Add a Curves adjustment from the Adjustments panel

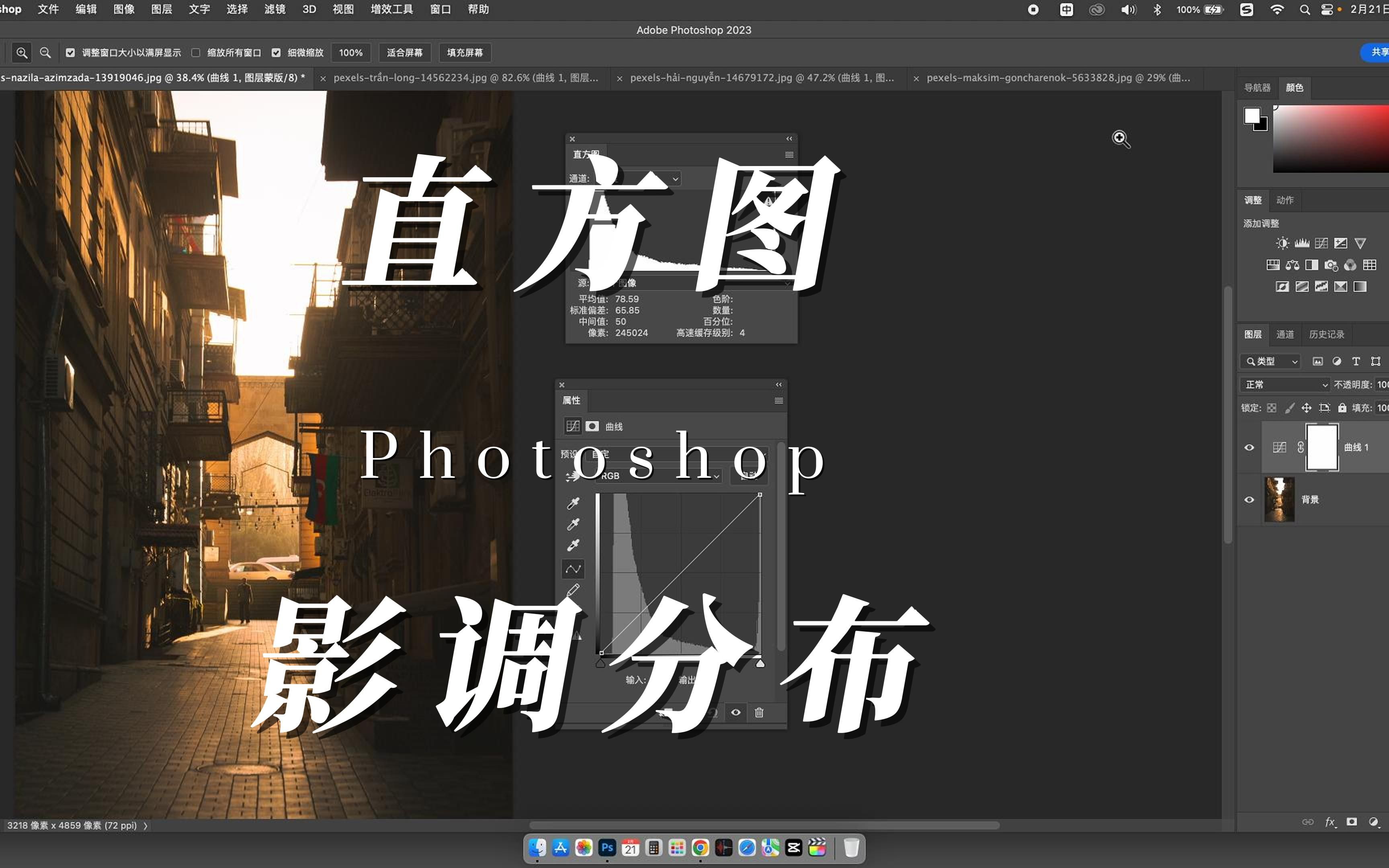1321,244
